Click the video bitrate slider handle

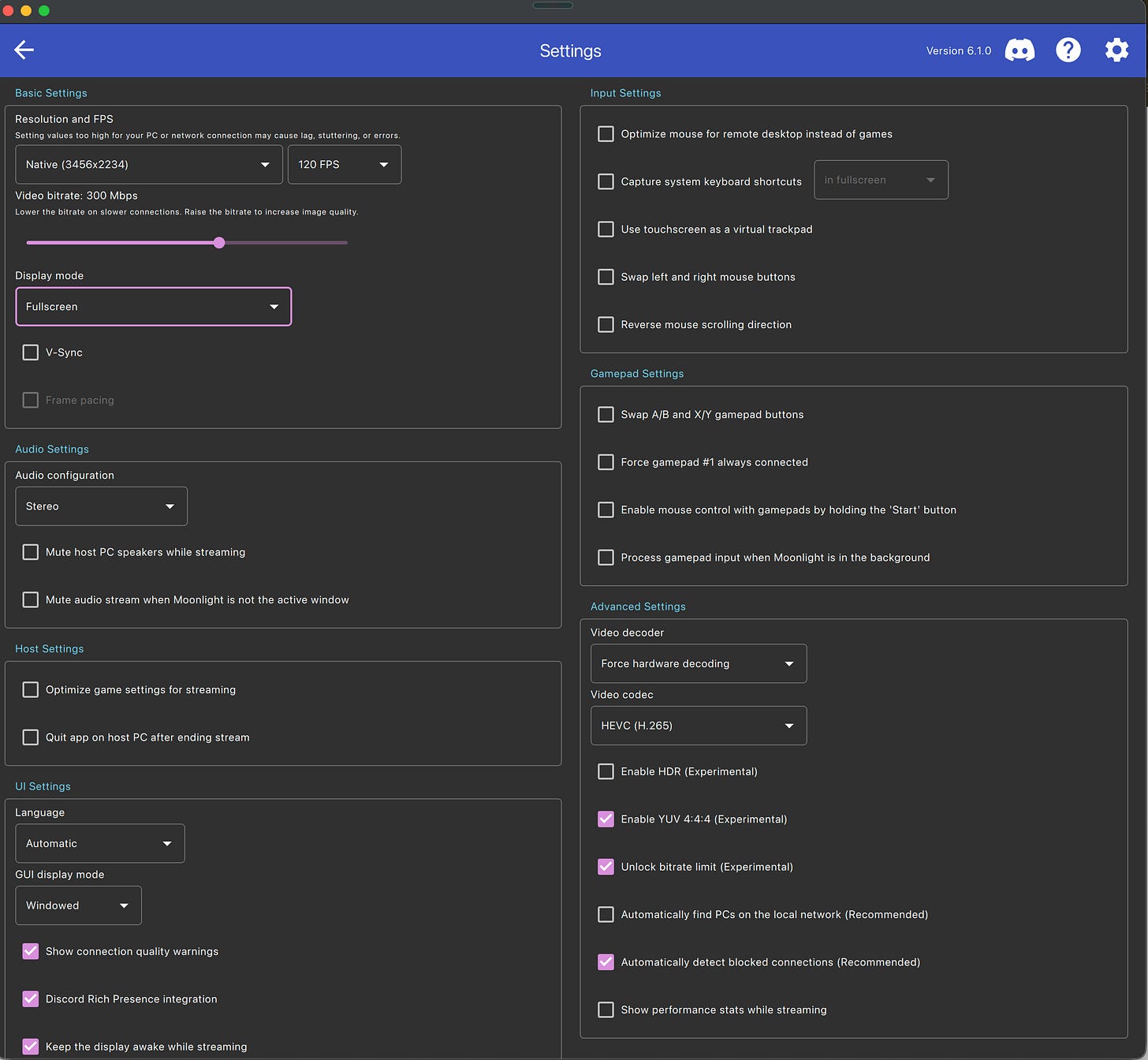[219, 243]
